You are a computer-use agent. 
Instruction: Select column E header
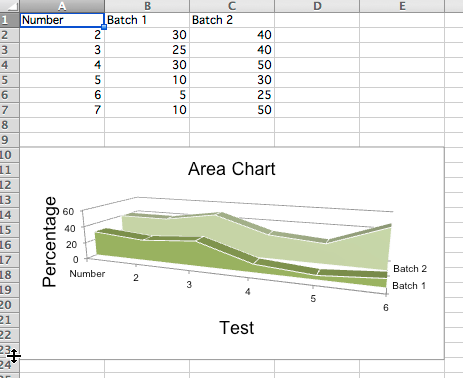point(402,6)
